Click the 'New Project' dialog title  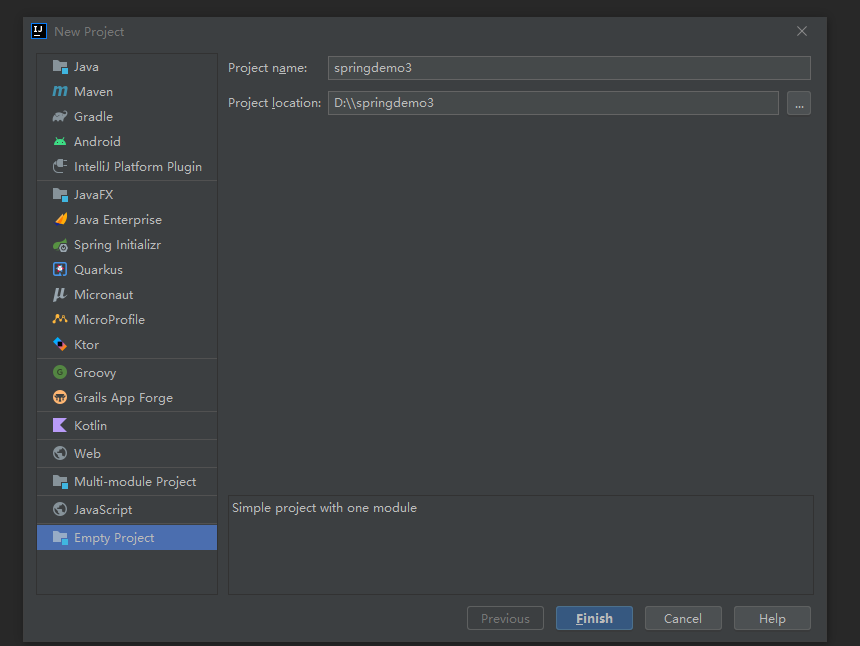[x=89, y=32]
